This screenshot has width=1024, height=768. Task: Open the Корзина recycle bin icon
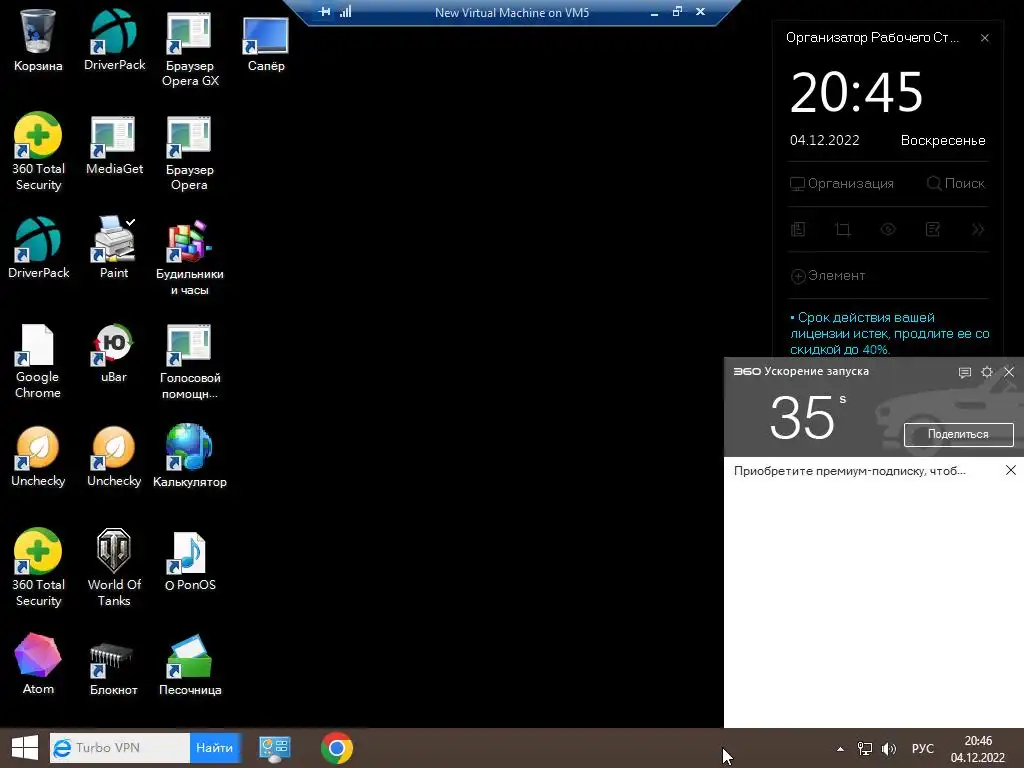pyautogui.click(x=38, y=40)
